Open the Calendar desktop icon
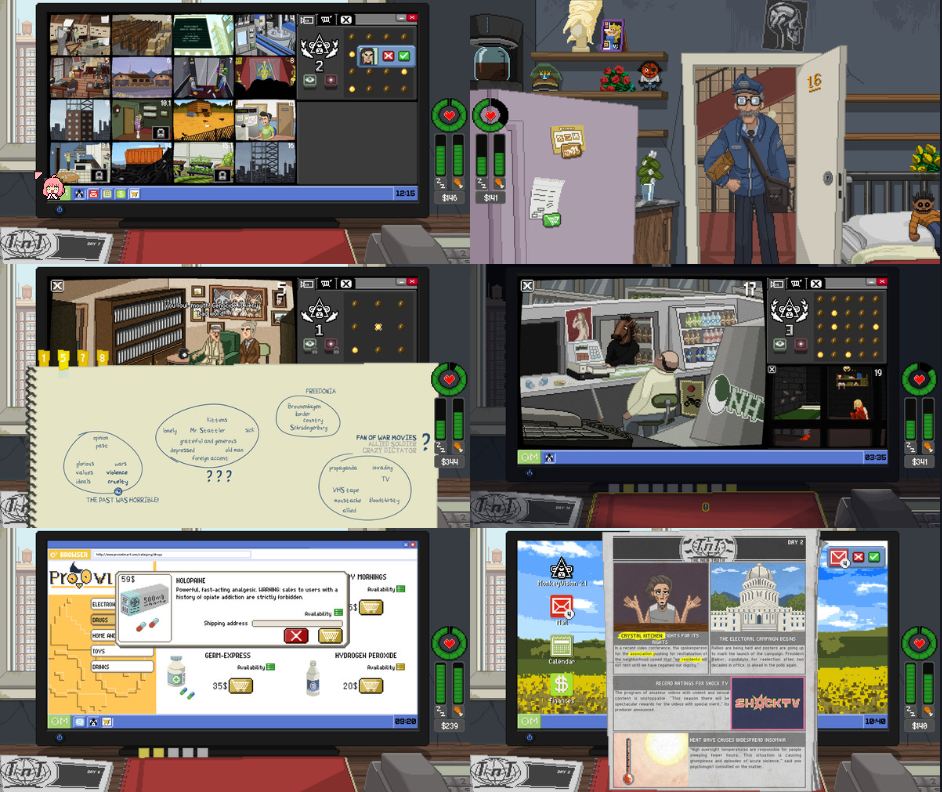The image size is (942, 792). [561, 649]
